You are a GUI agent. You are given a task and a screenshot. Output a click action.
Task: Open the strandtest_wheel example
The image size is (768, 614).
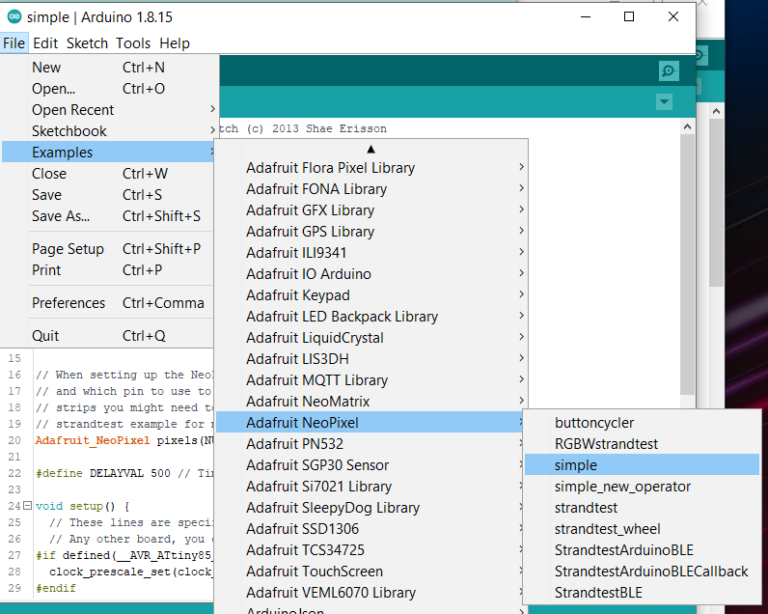pyautogui.click(x=642, y=529)
